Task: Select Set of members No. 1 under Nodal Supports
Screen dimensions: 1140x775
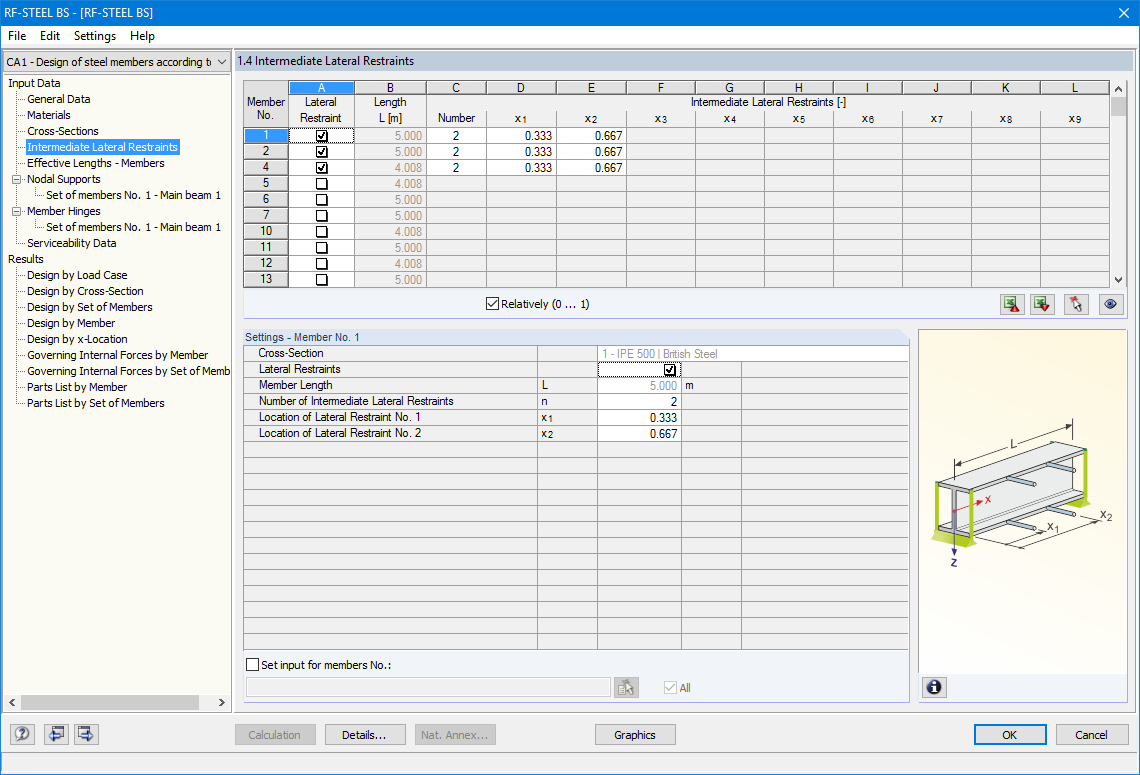Action: click(x=133, y=195)
